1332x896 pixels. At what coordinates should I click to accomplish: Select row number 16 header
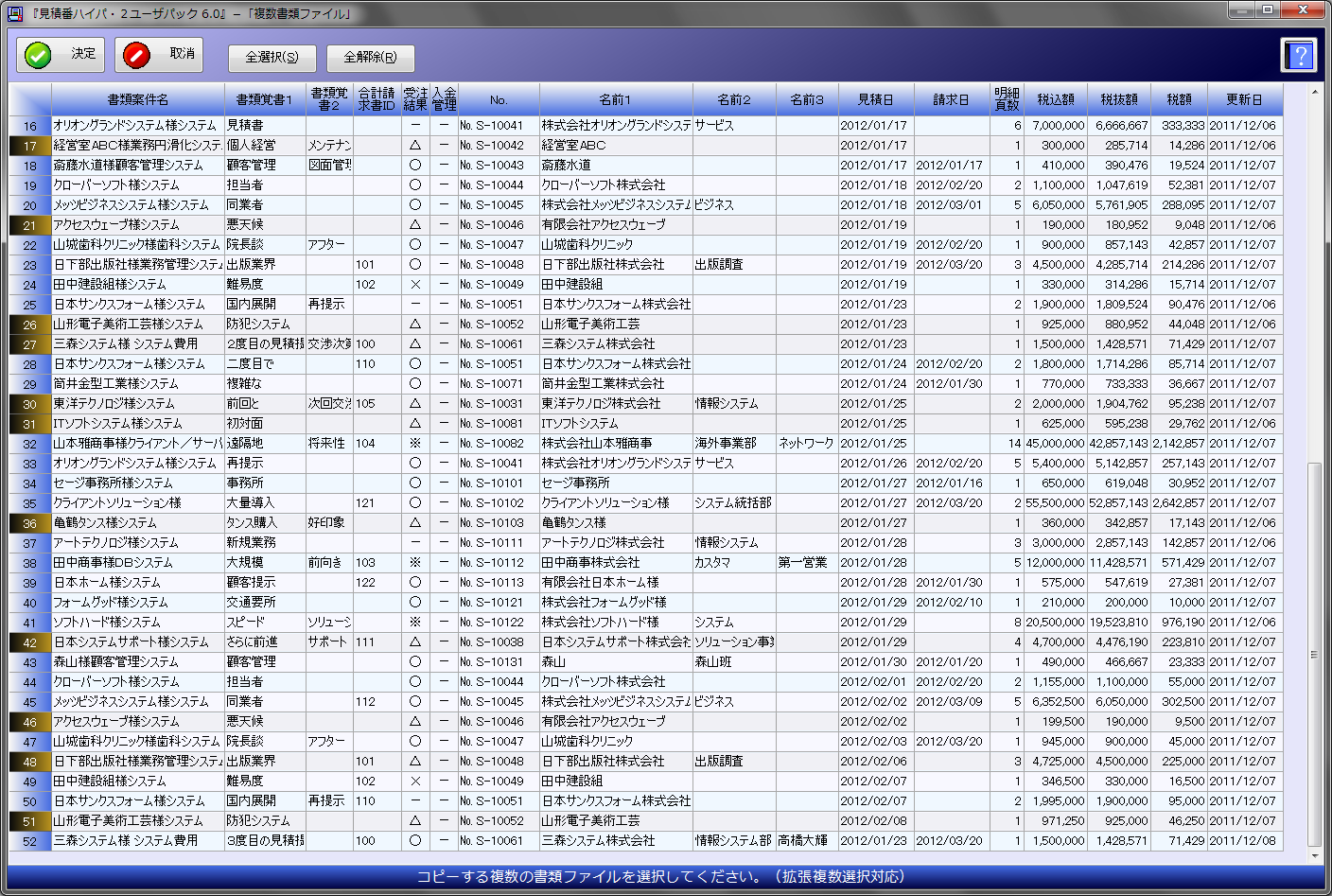click(x=30, y=126)
